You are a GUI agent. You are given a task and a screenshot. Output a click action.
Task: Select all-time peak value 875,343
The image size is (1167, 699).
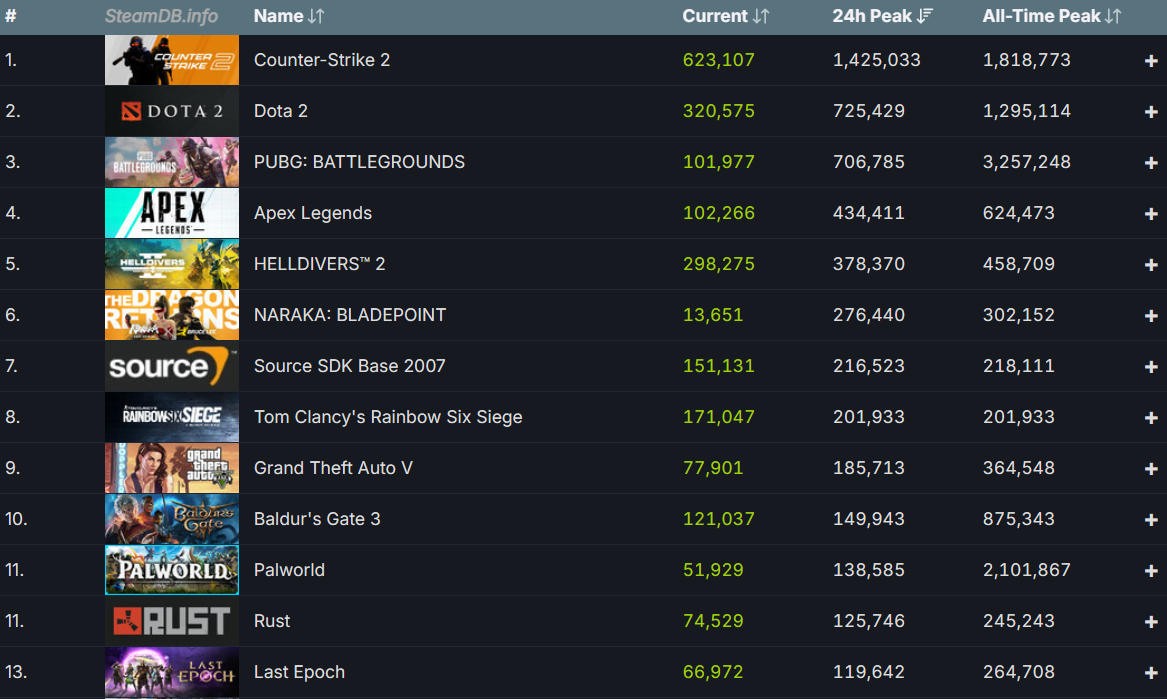coord(1019,519)
